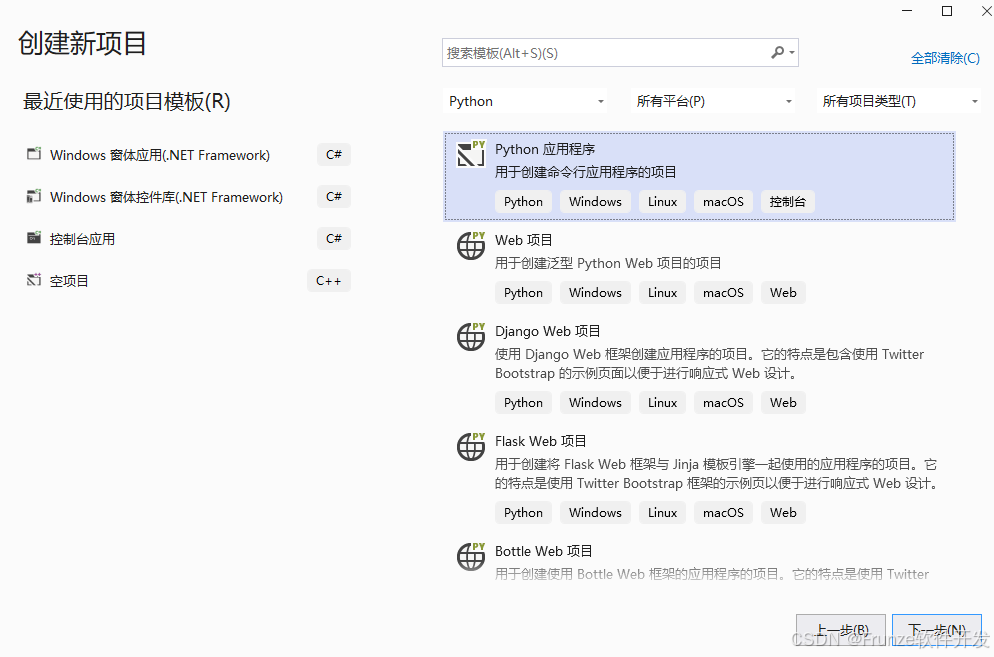This screenshot has height=657, width=994.
Task: Click the 控制台应用 recent template icon
Action: pyautogui.click(x=34, y=238)
